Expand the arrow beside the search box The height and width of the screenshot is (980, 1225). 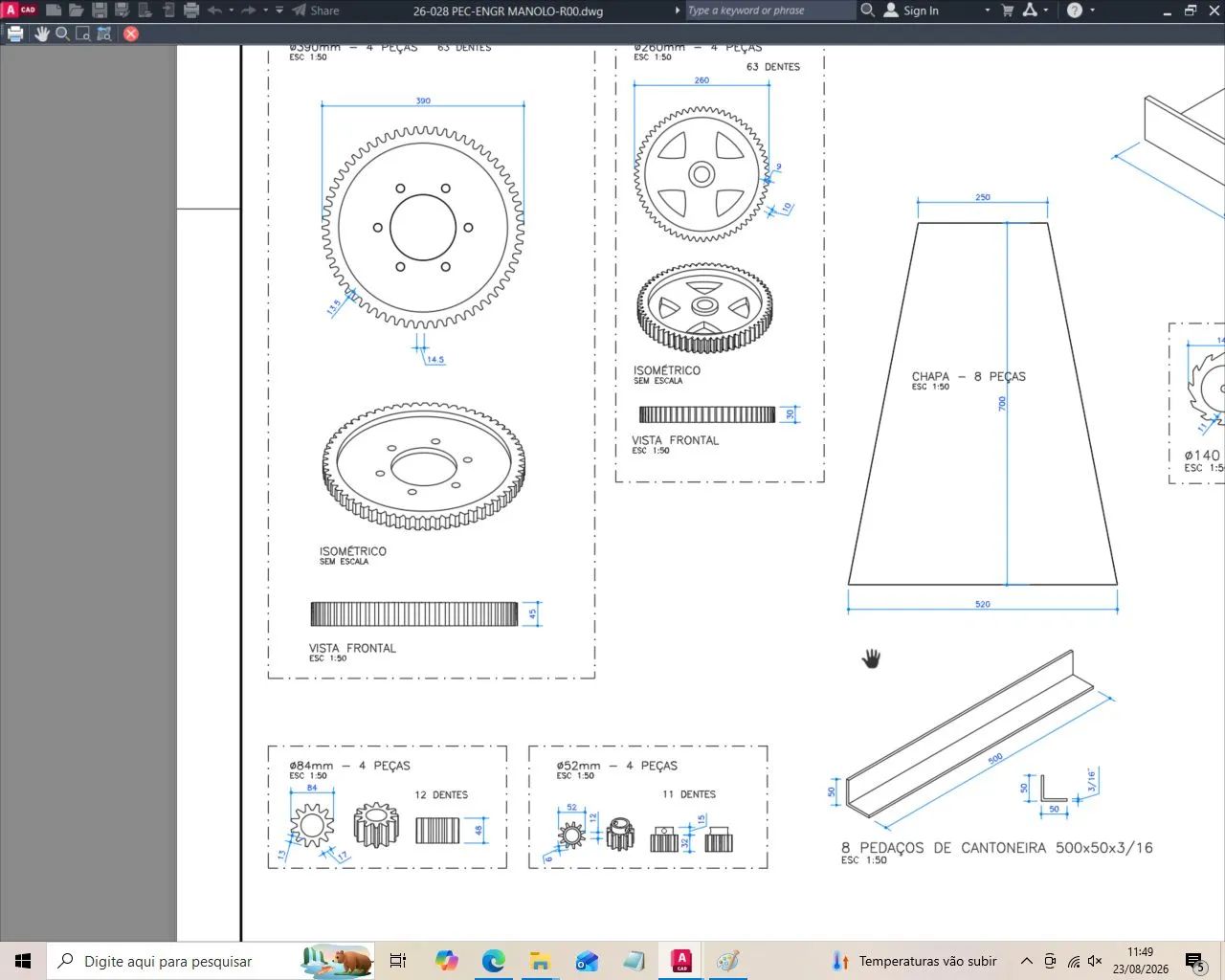pyautogui.click(x=679, y=11)
